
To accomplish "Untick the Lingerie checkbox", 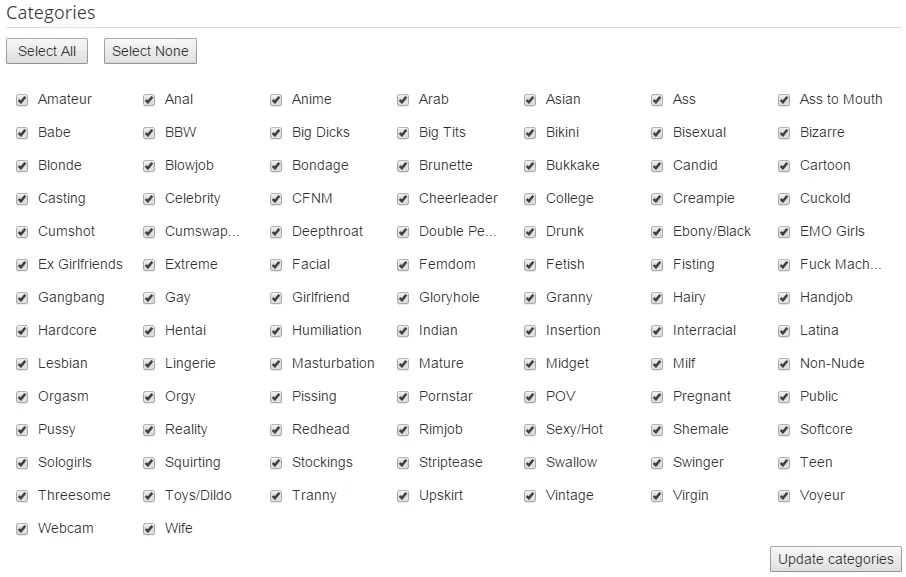I will (149, 364).
